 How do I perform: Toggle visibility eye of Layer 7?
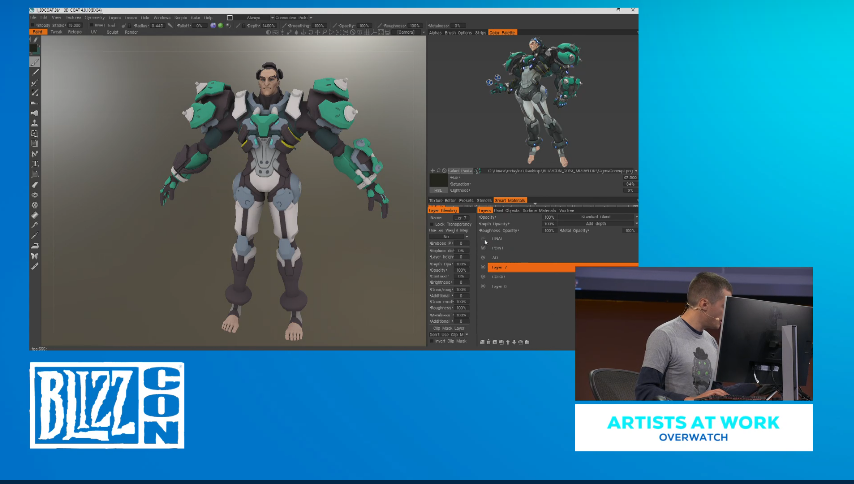tap(483, 267)
